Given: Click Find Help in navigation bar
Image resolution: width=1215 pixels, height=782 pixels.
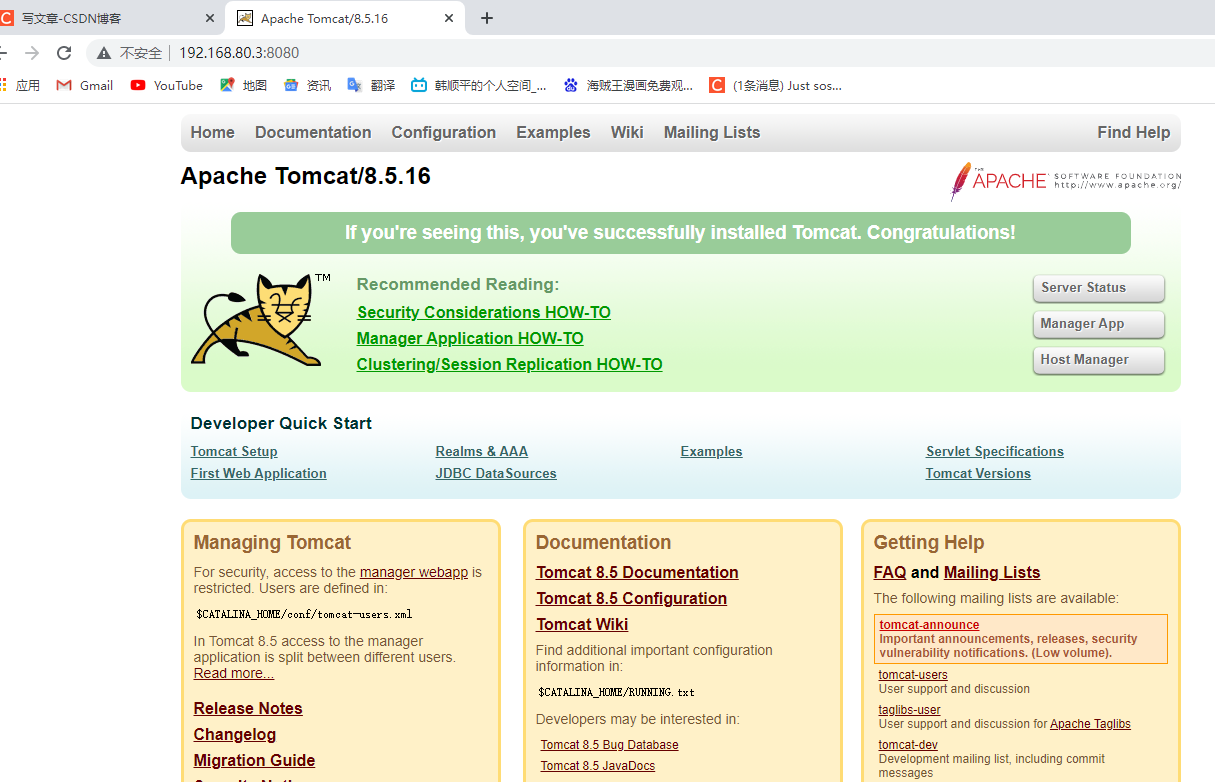Looking at the screenshot, I should [1133, 132].
